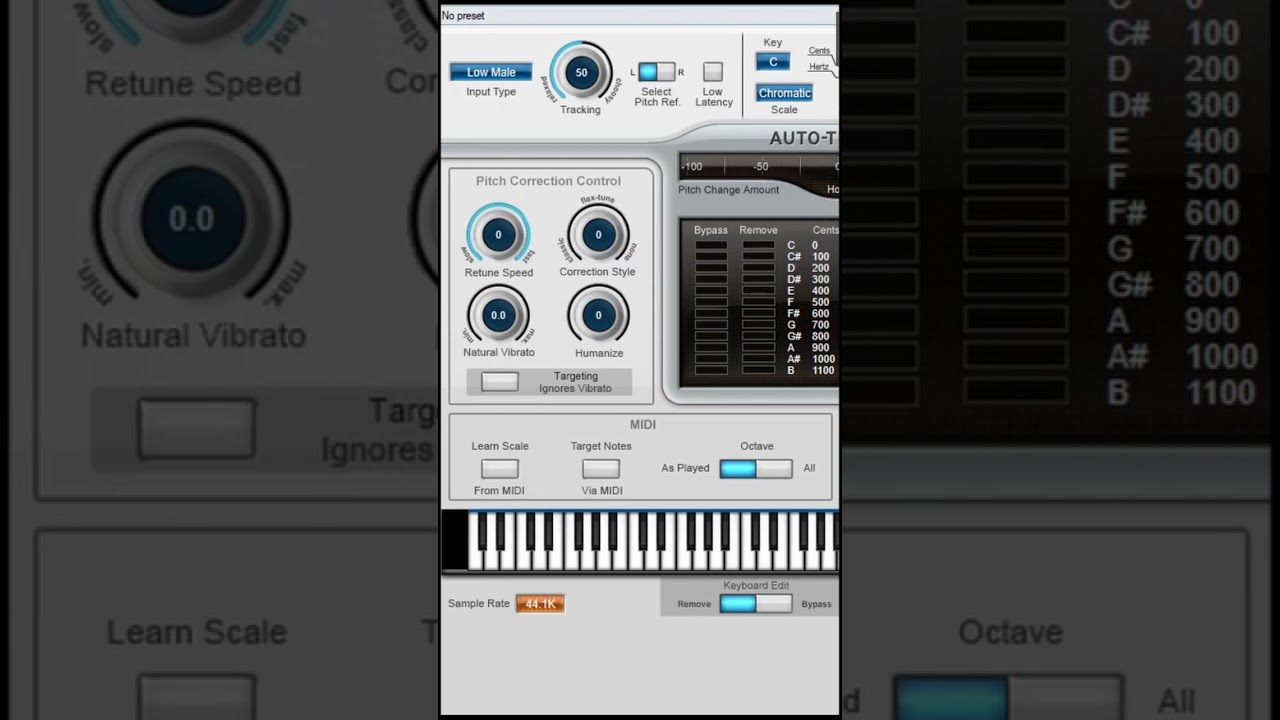Click the 'MIDI' section heading

tap(643, 425)
